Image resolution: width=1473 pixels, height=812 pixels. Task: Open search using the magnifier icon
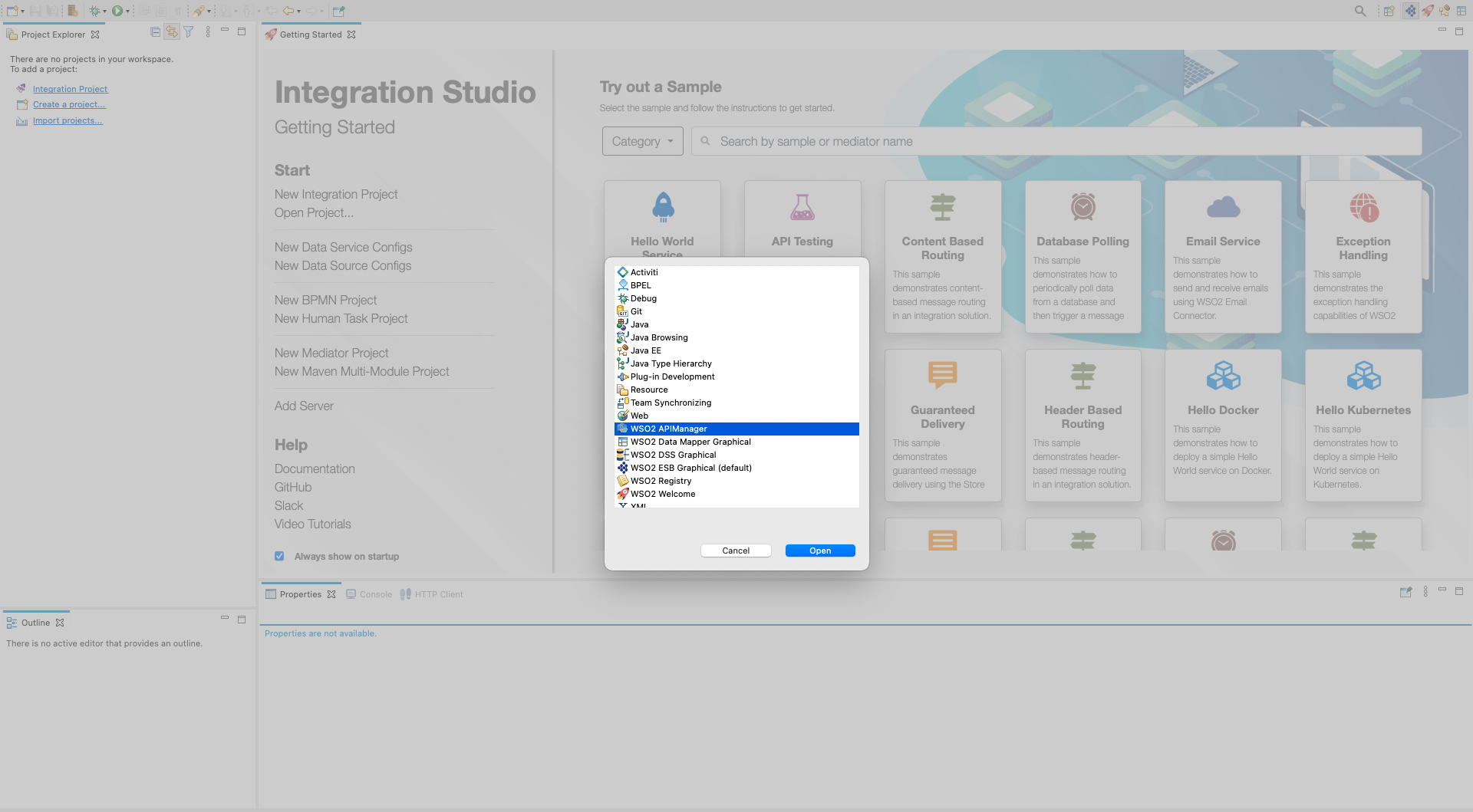click(x=1360, y=11)
